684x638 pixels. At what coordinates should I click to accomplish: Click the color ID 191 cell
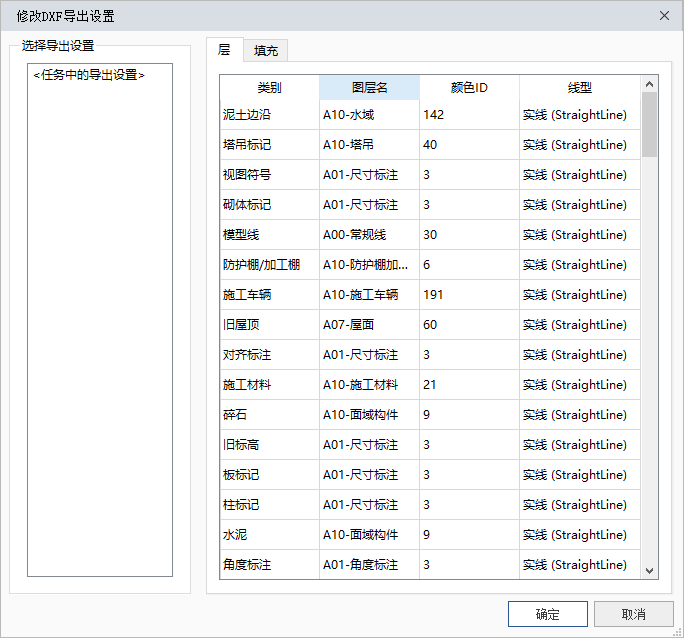coord(469,295)
